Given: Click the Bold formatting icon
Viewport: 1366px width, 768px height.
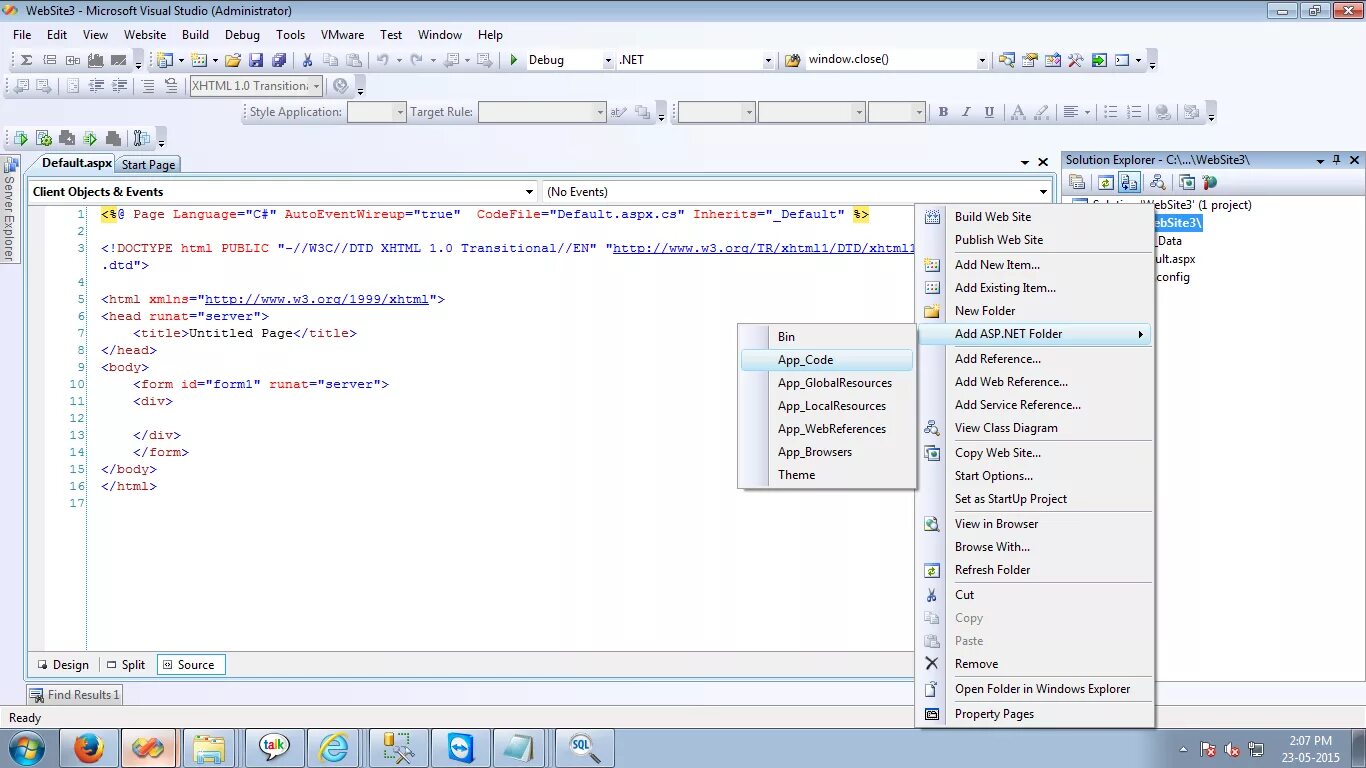Looking at the screenshot, I should 943,112.
